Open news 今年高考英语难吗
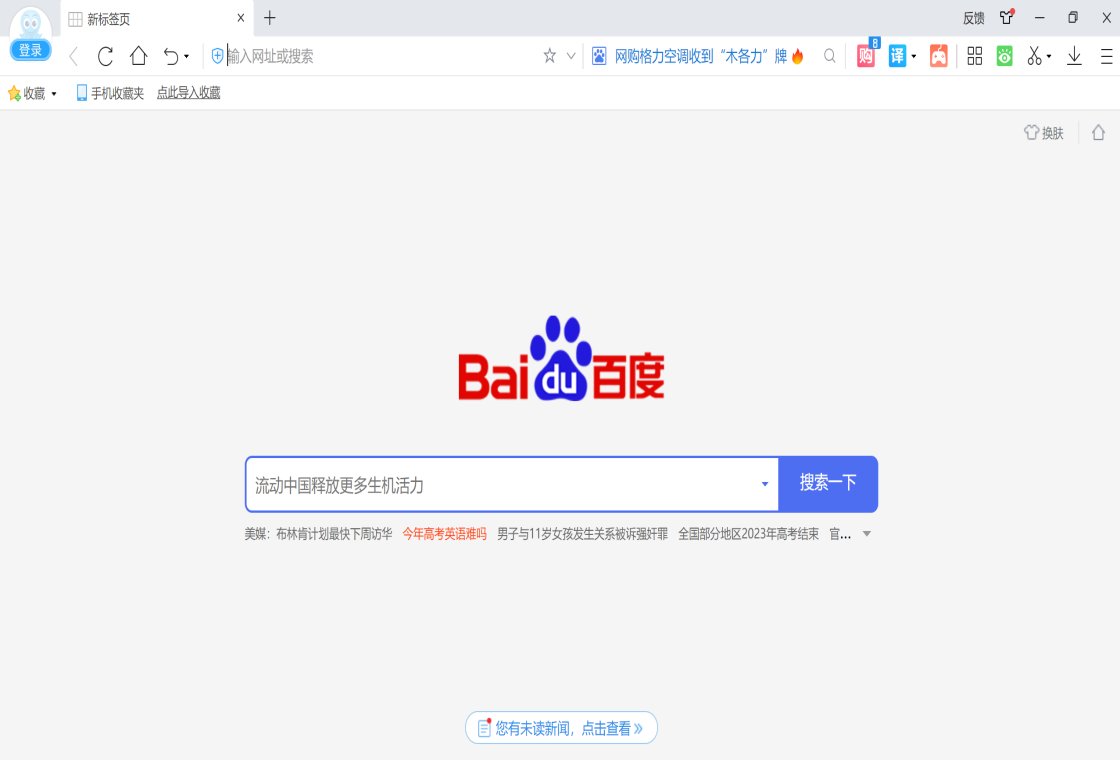 tap(444, 534)
